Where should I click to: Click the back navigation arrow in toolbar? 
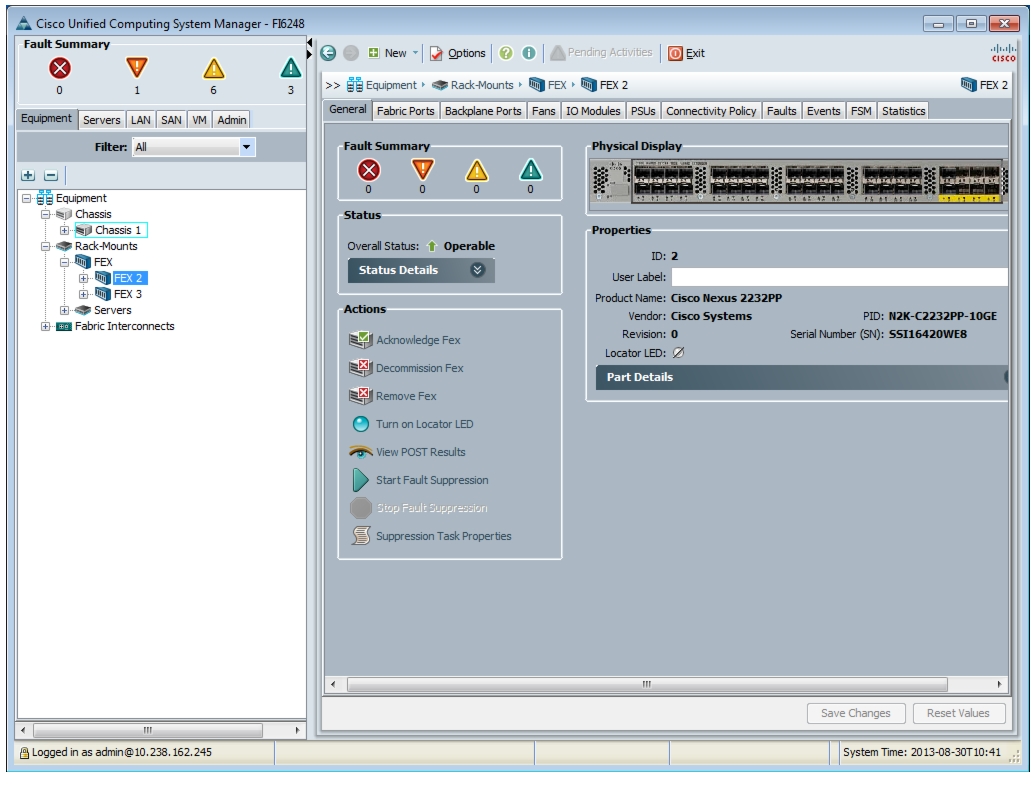tap(328, 53)
